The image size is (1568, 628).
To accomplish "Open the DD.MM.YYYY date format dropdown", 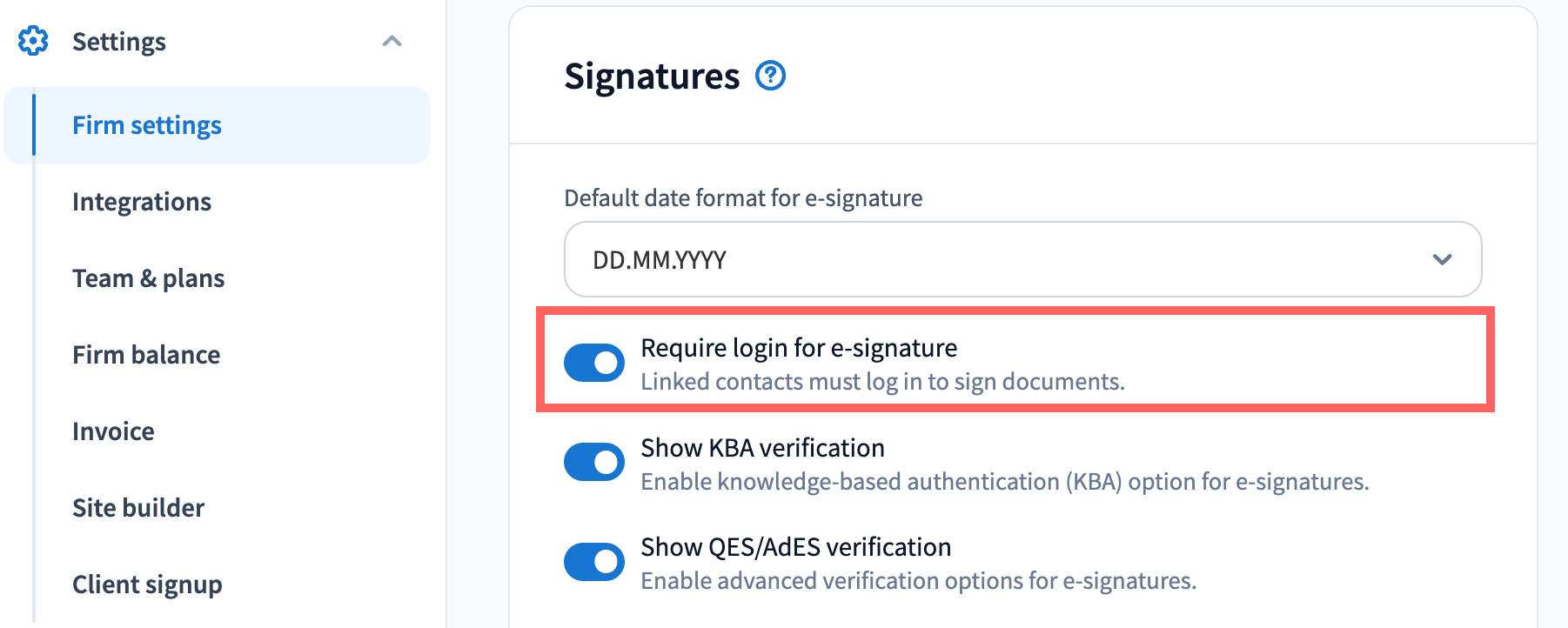I will [1022, 259].
